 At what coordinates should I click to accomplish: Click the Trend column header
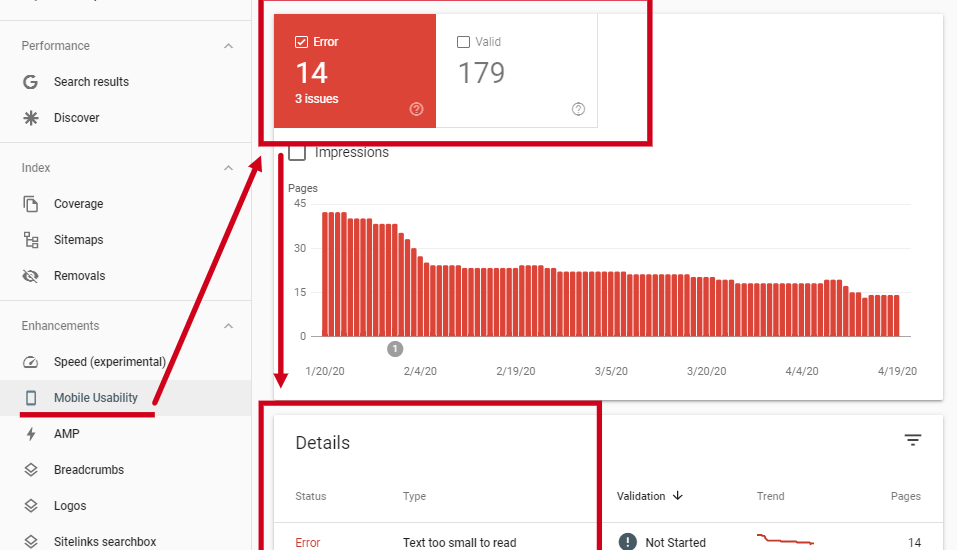click(770, 496)
